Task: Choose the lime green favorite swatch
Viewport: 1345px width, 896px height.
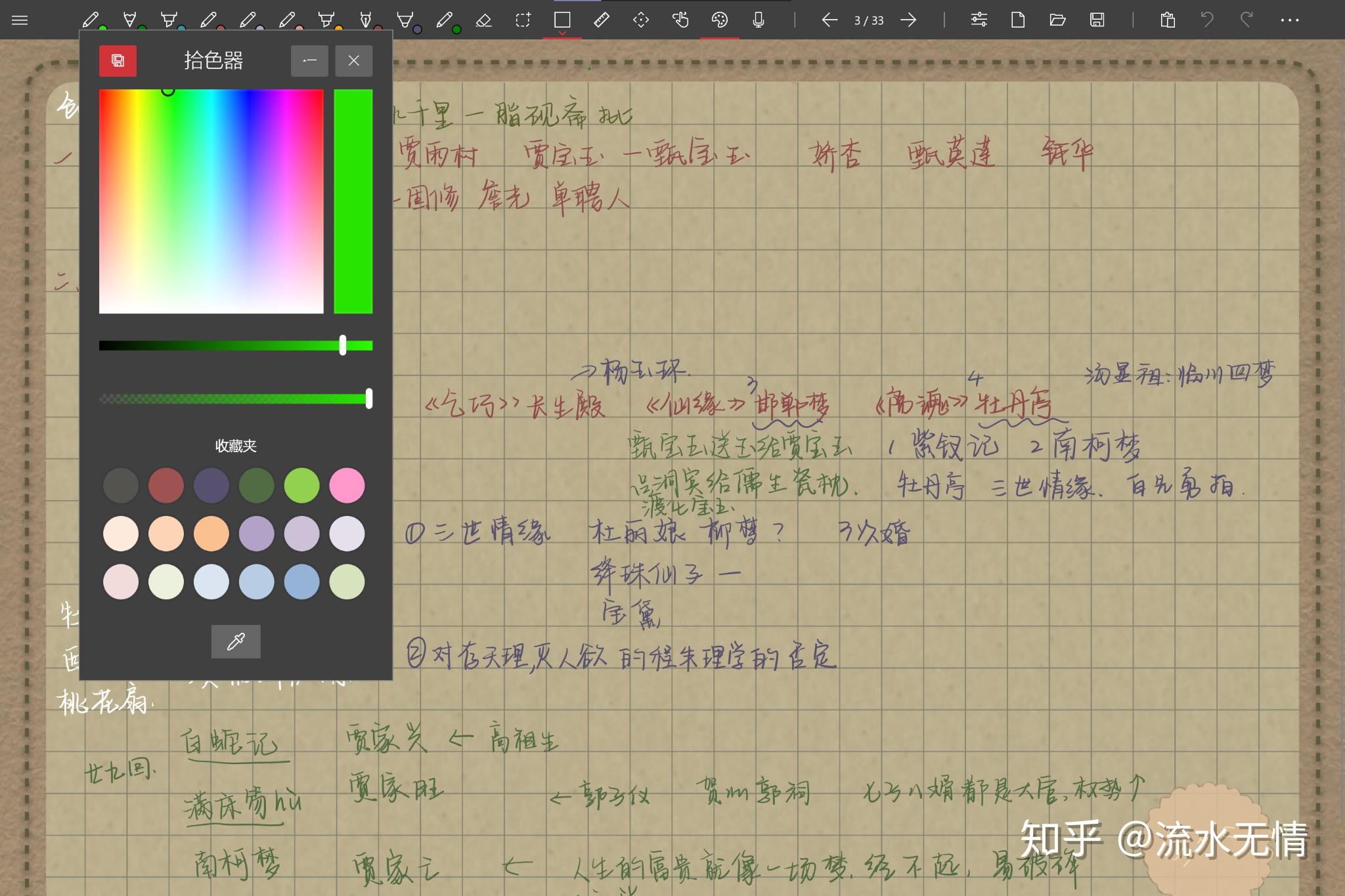Action: (302, 486)
